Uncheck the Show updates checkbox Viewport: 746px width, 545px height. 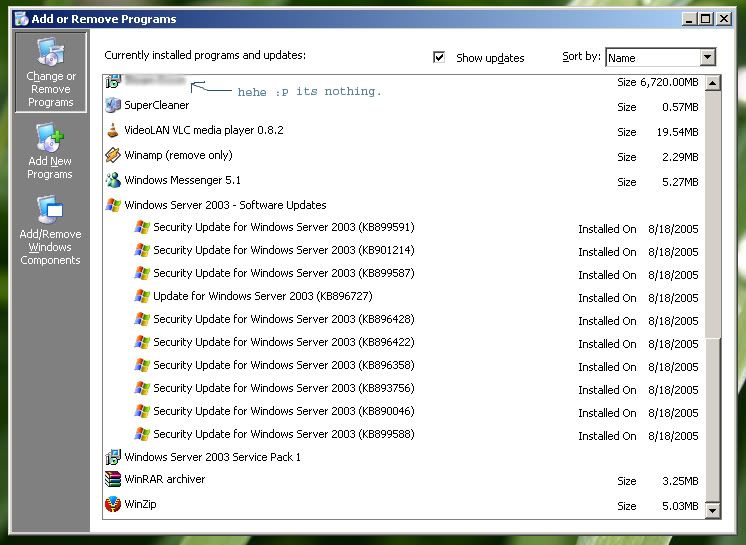tap(439, 58)
